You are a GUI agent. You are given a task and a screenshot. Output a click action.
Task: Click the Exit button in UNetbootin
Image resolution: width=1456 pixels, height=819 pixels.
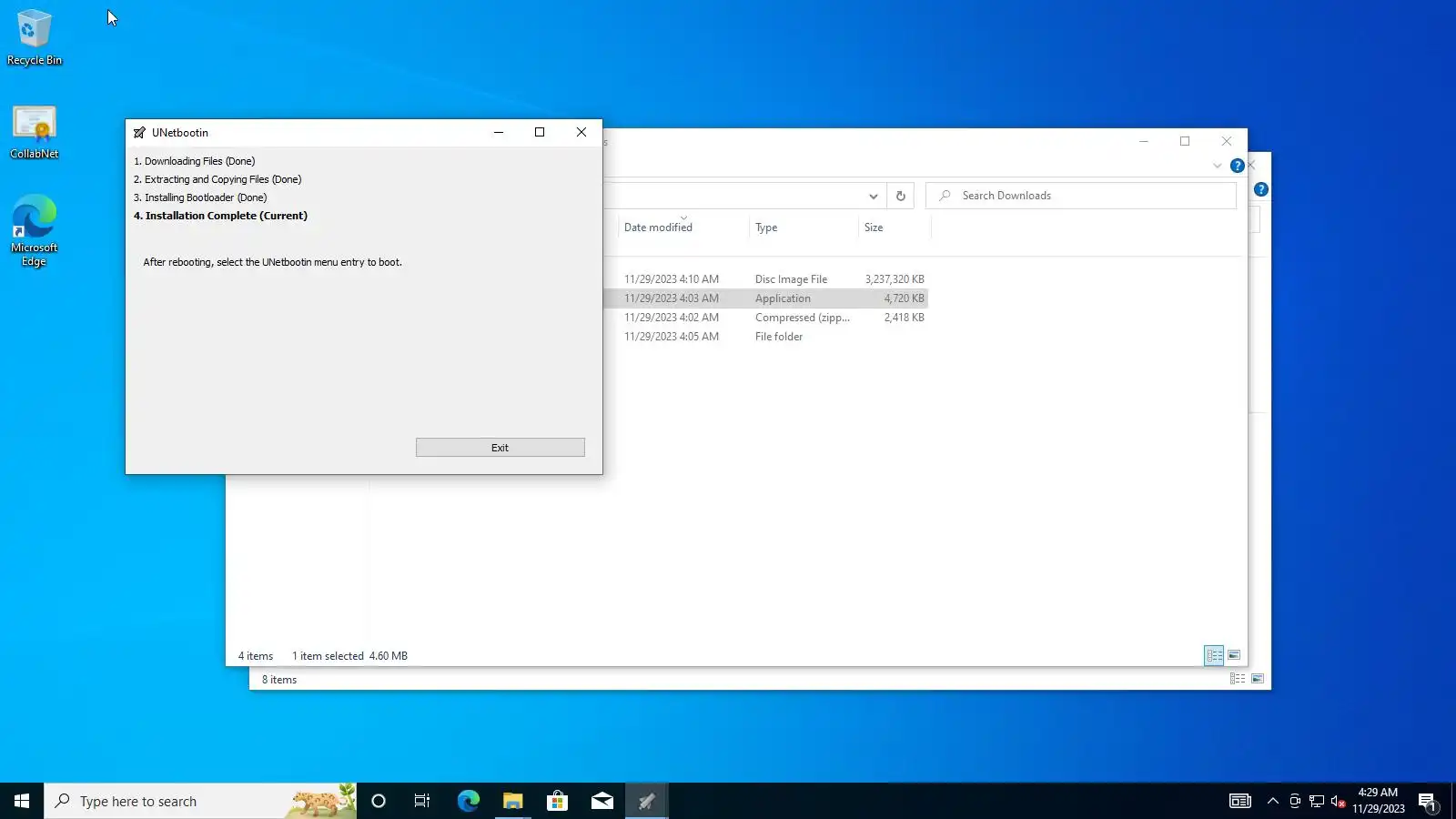pos(500,448)
